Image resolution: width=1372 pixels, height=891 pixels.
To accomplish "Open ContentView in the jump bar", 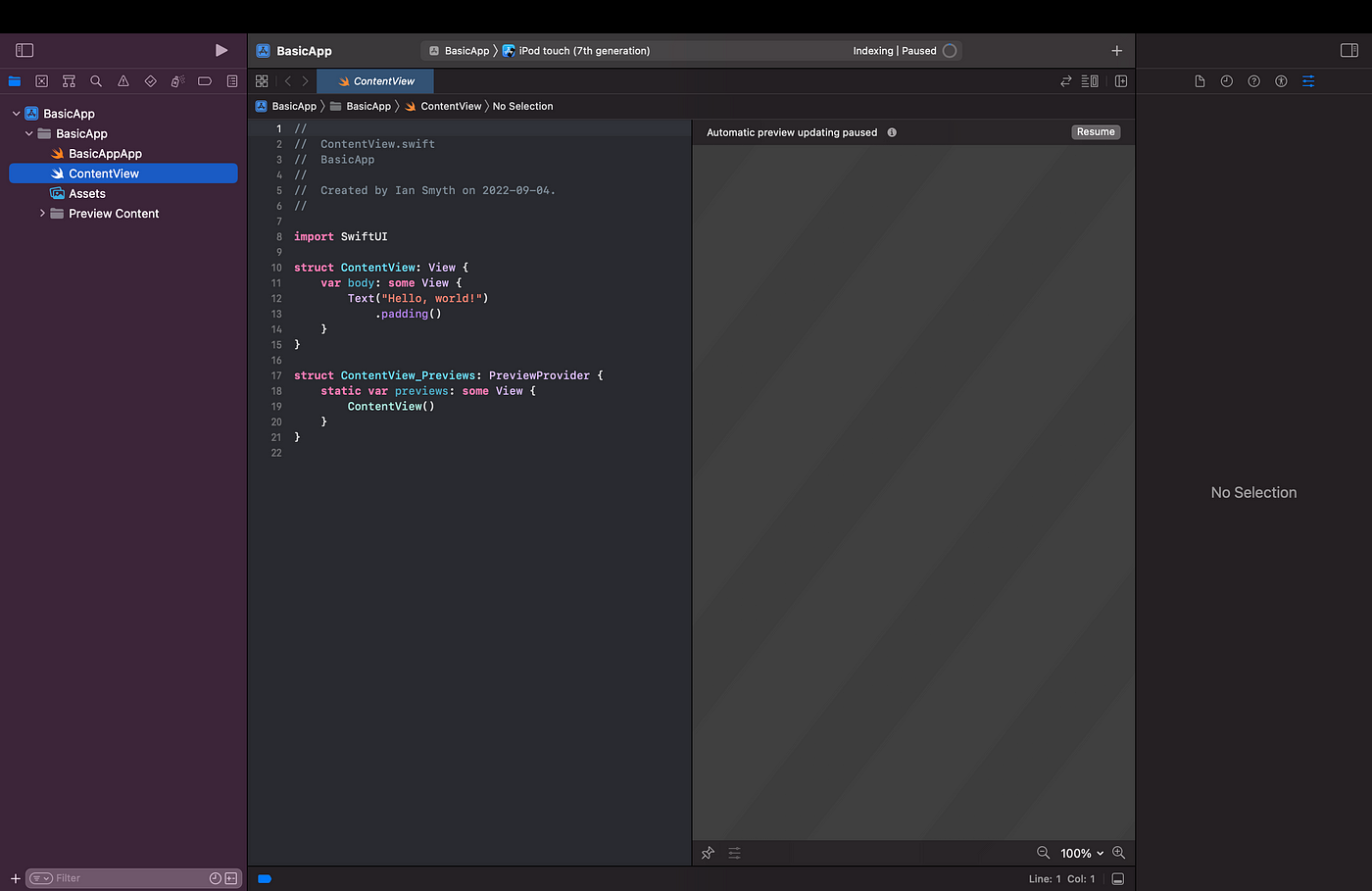I will 443,106.
